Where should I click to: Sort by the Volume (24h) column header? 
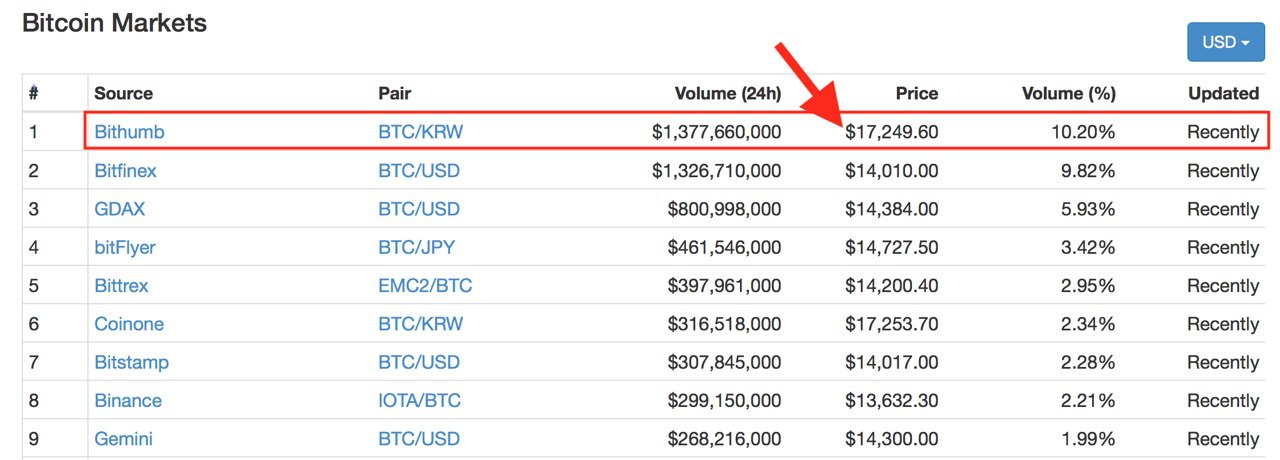click(728, 93)
